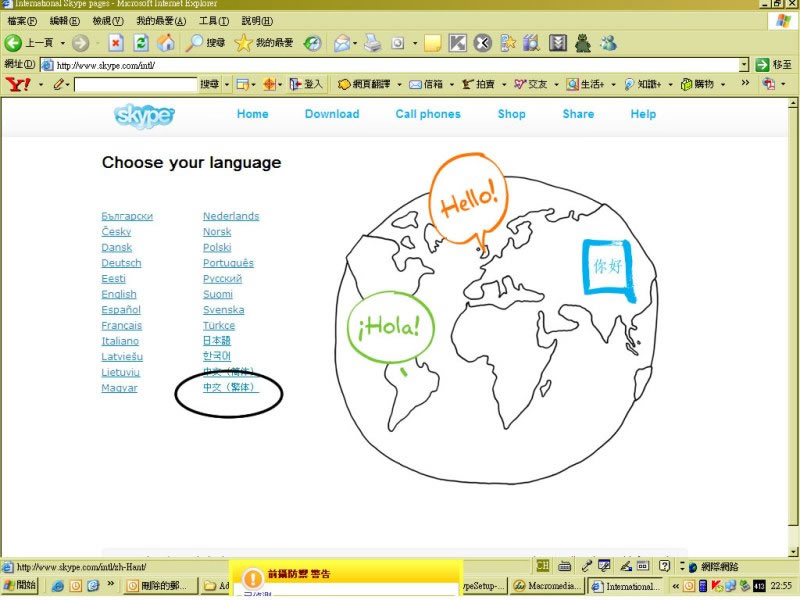This screenshot has width=800, height=600.
Task: Click the Yahoo toolbar pencil icon
Action: (x=59, y=84)
